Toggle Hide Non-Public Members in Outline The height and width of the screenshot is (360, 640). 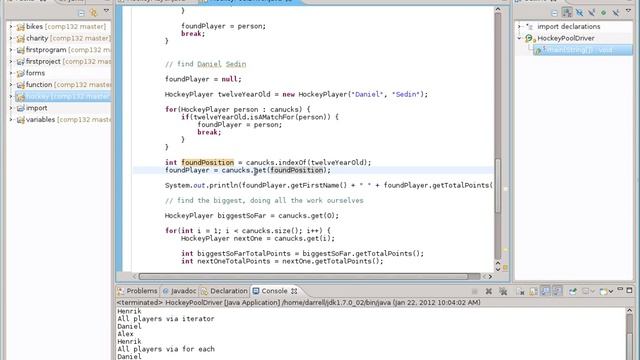point(603,13)
